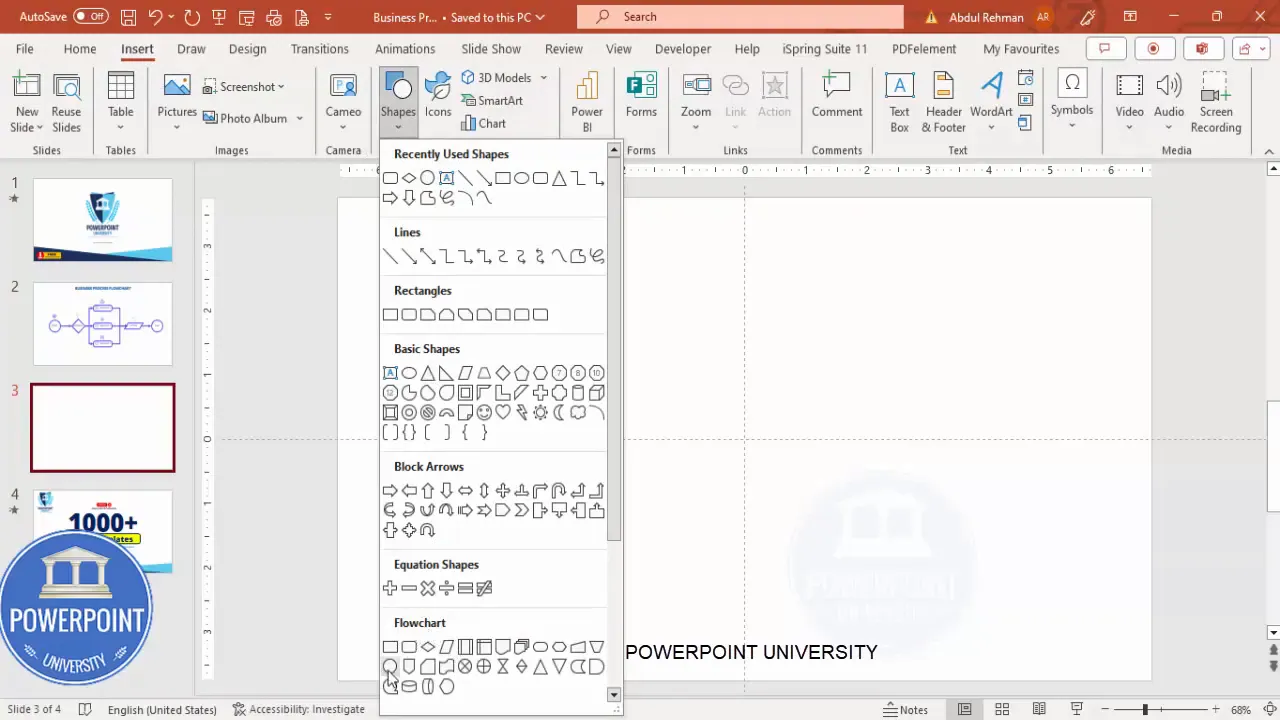Select the Left-Right Arrow block arrow
Screen dimensions: 1280x720
465,491
